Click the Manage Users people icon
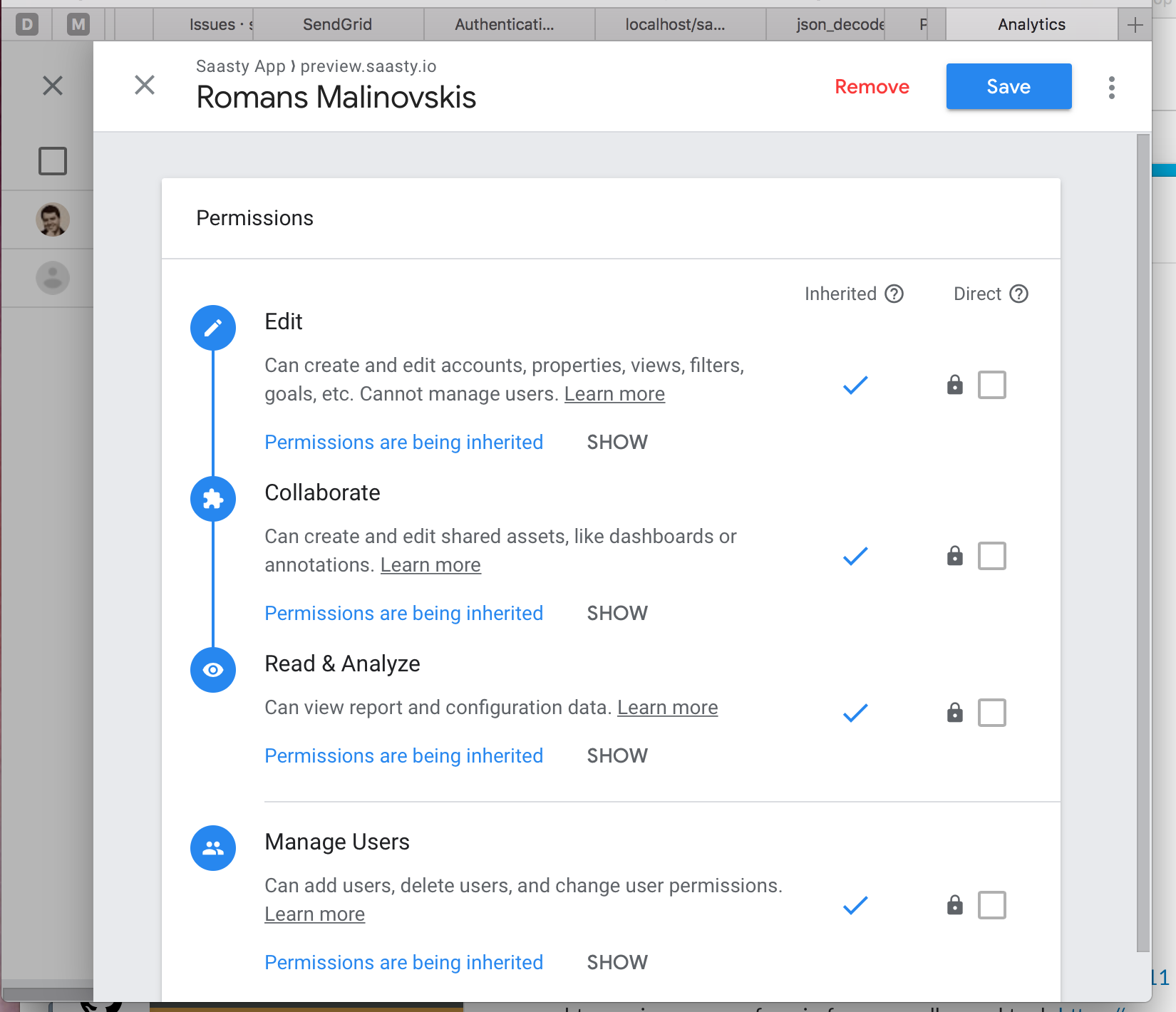The height and width of the screenshot is (1012, 1176). (212, 848)
